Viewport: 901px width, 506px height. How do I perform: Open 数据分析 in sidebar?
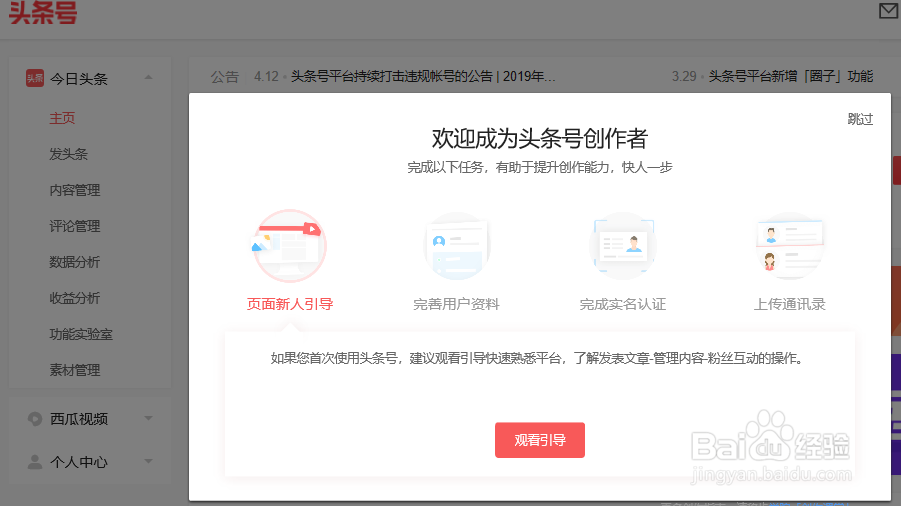click(x=75, y=262)
